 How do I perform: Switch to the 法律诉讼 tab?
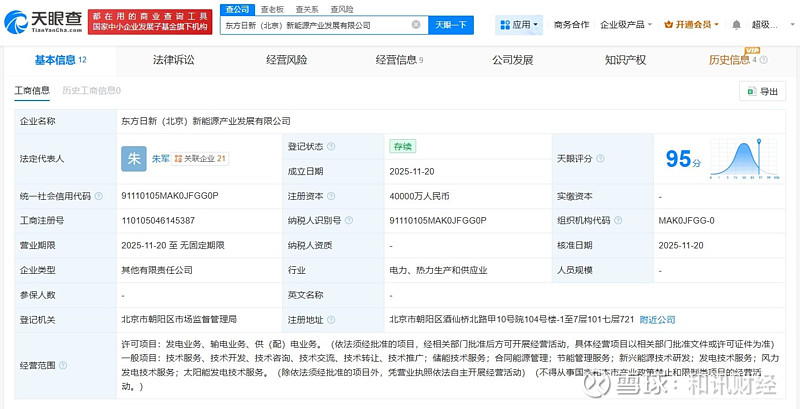[173, 60]
